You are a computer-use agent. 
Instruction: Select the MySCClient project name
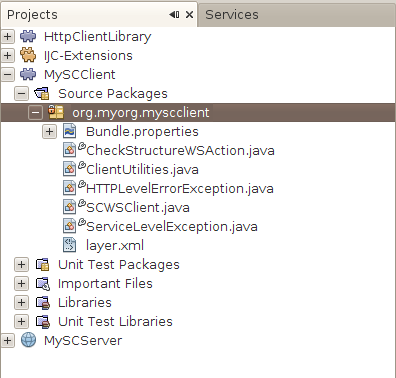(x=80, y=75)
